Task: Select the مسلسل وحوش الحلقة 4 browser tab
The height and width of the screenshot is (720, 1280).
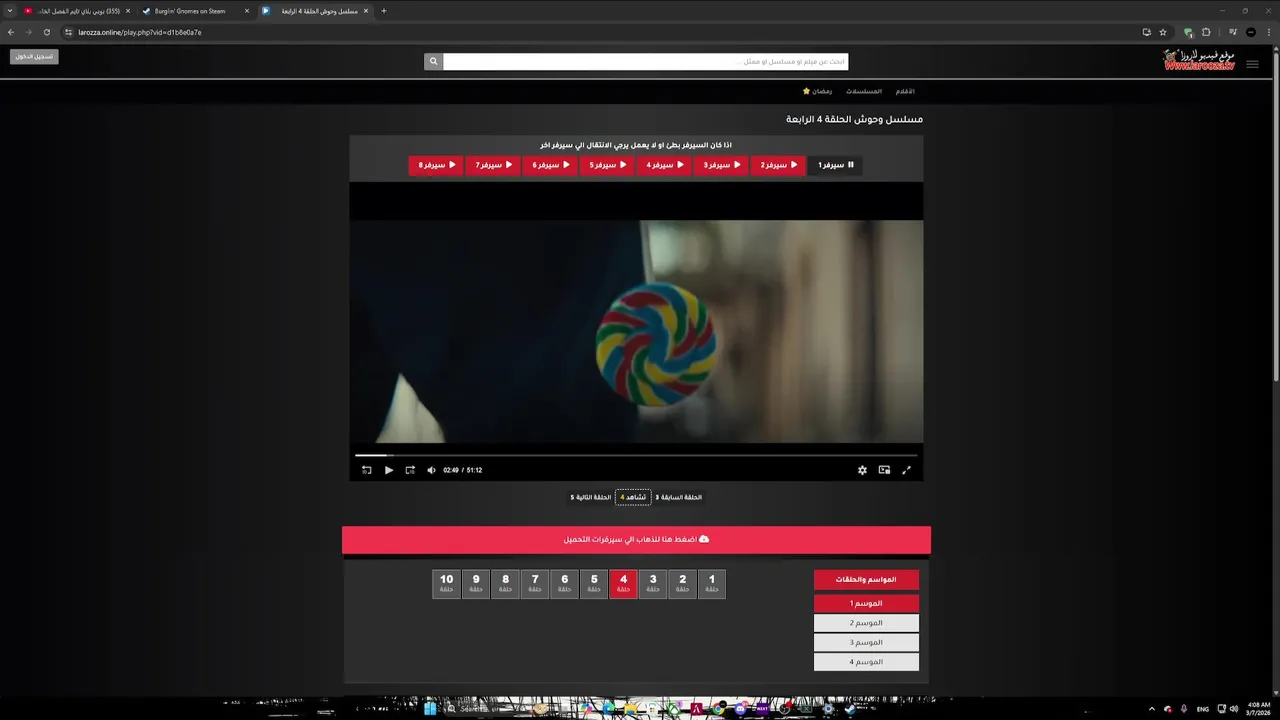Action: 315,11
